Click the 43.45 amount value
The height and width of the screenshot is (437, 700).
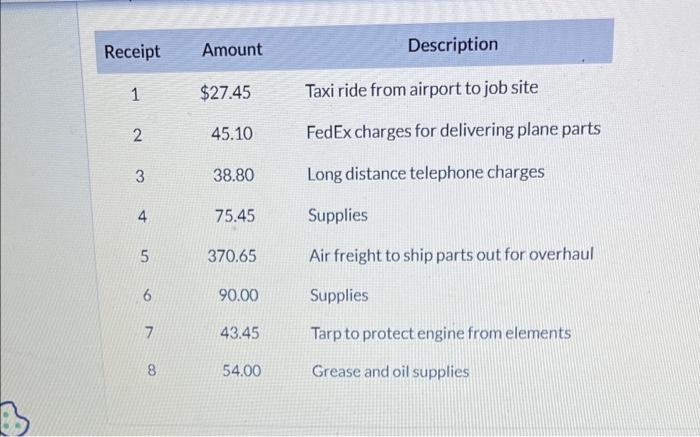pos(240,332)
